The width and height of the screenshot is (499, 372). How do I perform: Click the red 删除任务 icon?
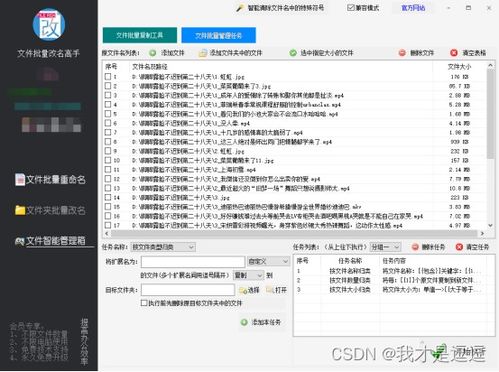(x=415, y=247)
